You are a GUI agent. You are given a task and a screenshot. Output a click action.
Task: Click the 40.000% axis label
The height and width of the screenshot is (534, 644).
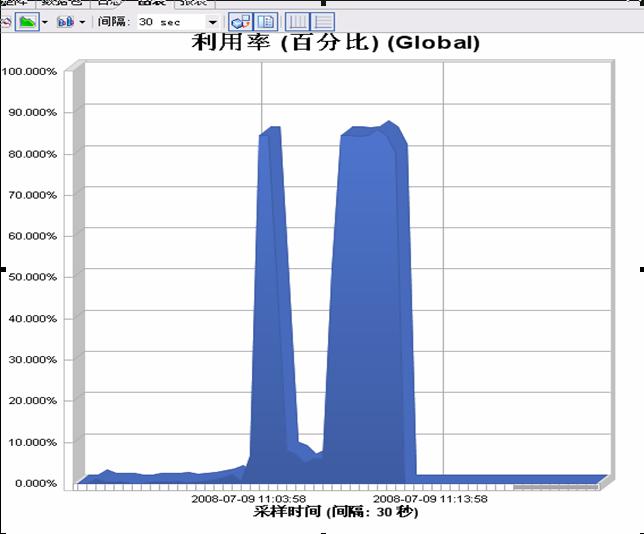click(32, 318)
